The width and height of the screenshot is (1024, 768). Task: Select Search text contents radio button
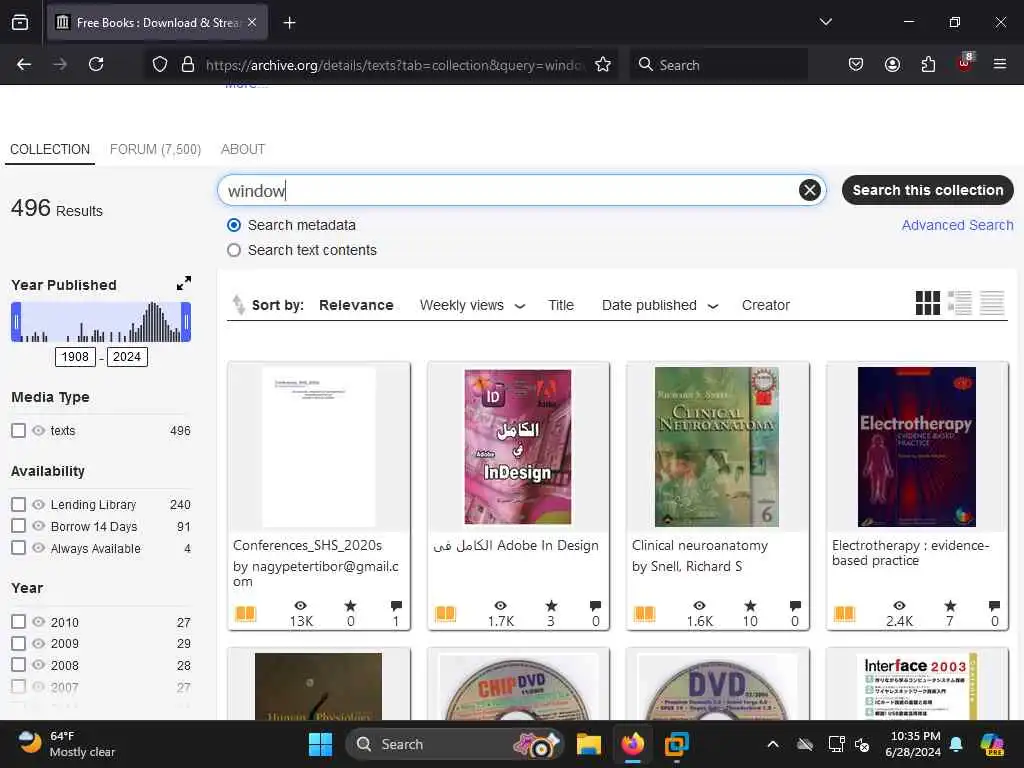(x=234, y=250)
